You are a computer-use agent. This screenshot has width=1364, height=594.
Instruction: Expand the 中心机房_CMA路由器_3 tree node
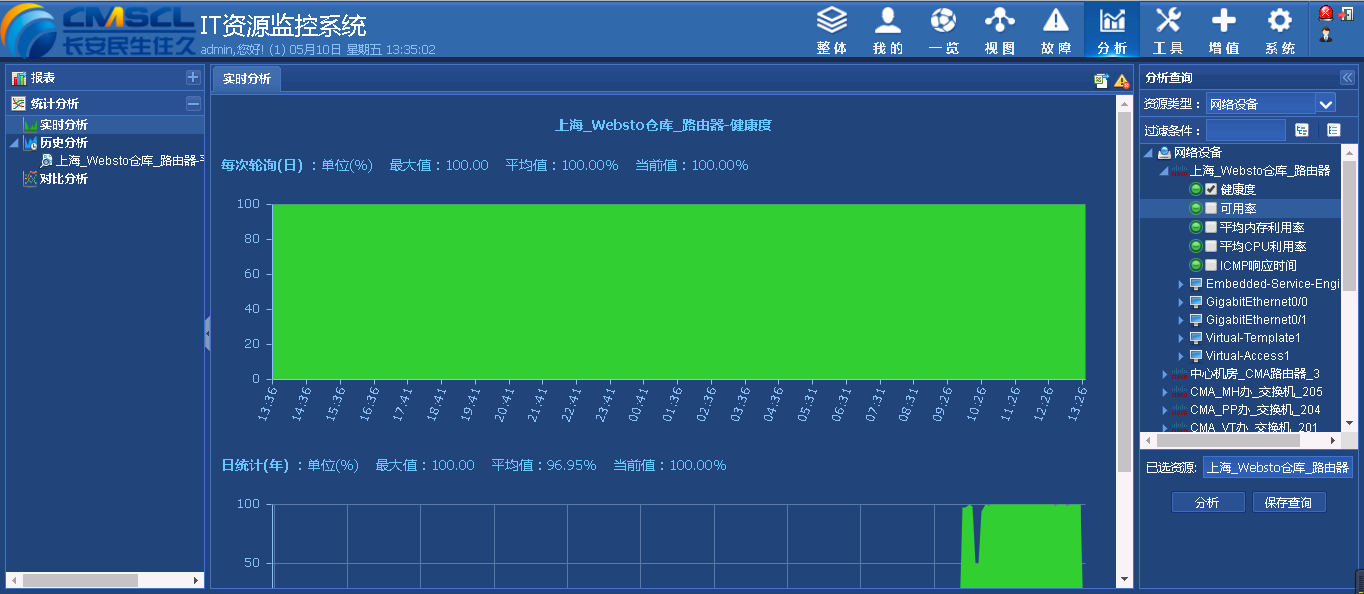pos(1165,374)
